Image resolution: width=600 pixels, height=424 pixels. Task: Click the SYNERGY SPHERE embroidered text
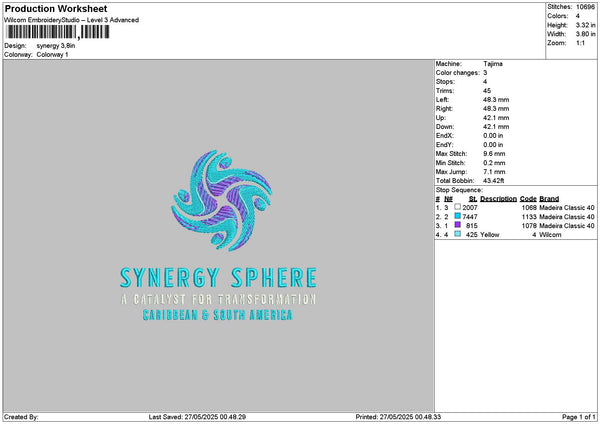click(x=218, y=278)
